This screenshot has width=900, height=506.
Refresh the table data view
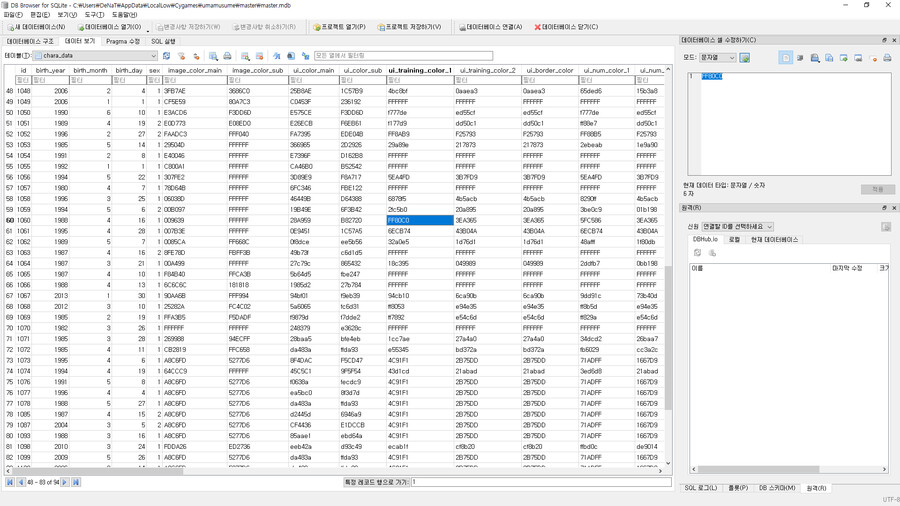coord(166,56)
